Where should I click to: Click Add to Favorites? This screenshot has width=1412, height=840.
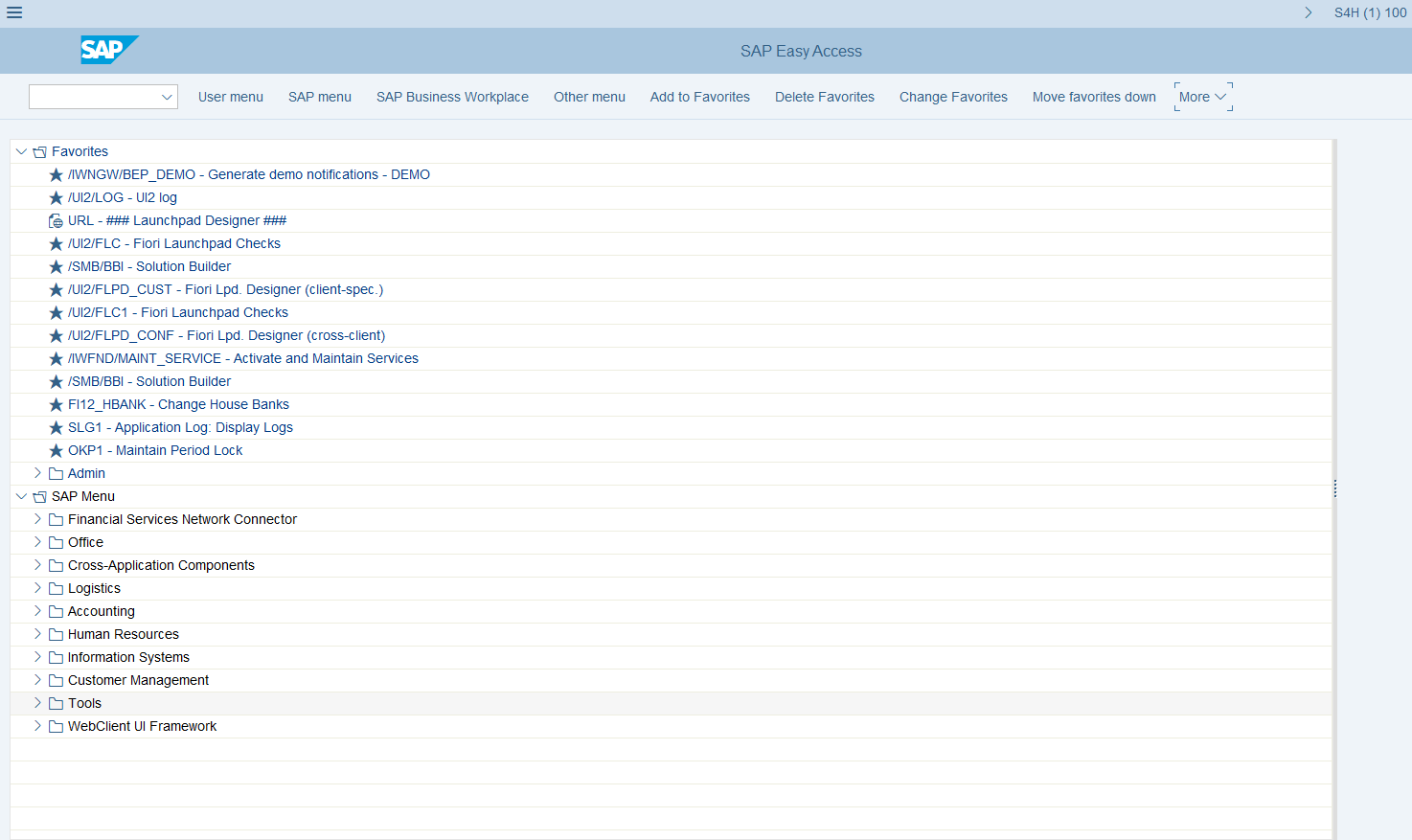pyautogui.click(x=700, y=97)
